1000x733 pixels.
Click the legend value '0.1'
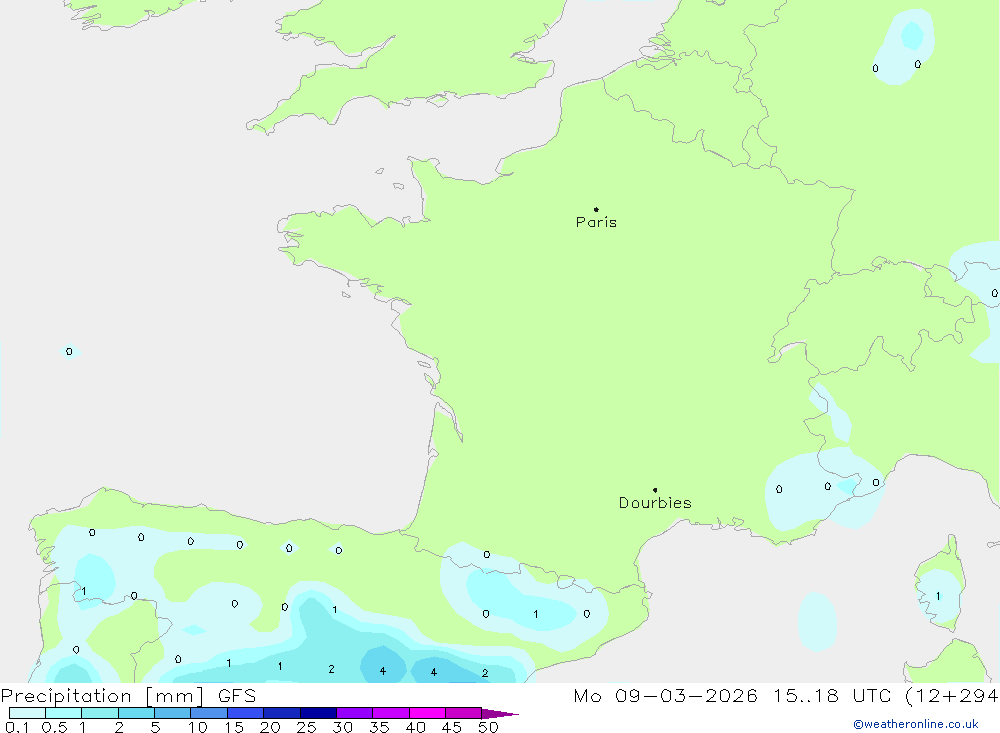pyautogui.click(x=17, y=727)
